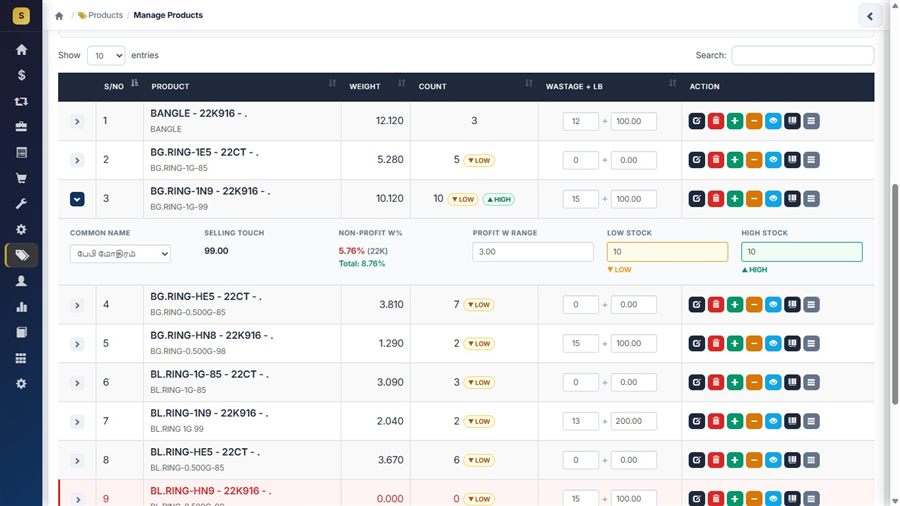The image size is (900, 506).
Task: Expand details for BG.RING-1E5 row
Action: pos(77,161)
